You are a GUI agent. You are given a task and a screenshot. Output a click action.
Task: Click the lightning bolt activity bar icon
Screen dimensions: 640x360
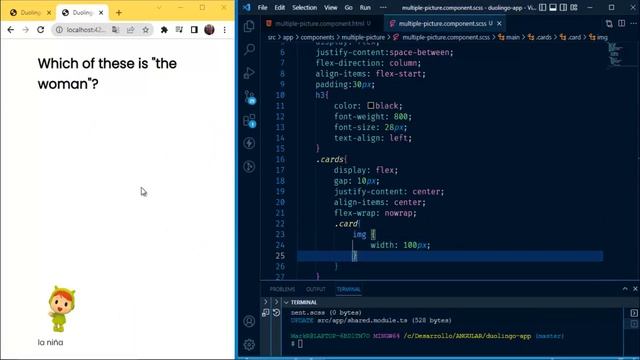coord(249,143)
